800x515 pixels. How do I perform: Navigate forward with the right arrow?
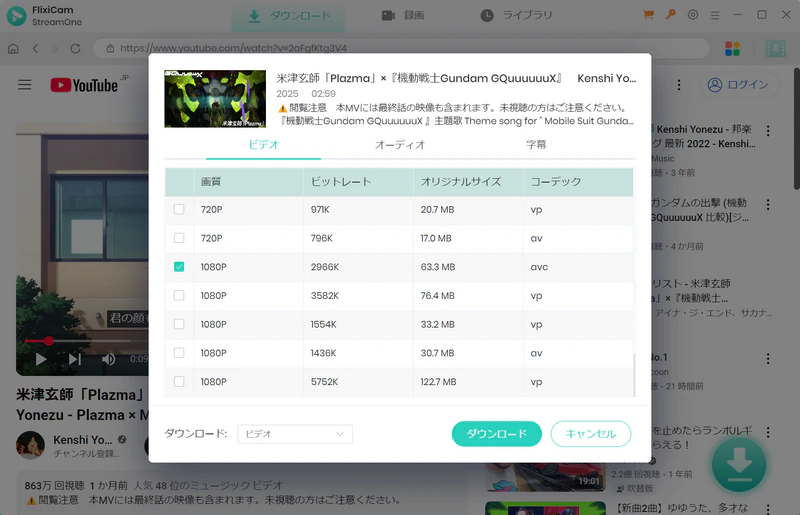click(x=55, y=48)
